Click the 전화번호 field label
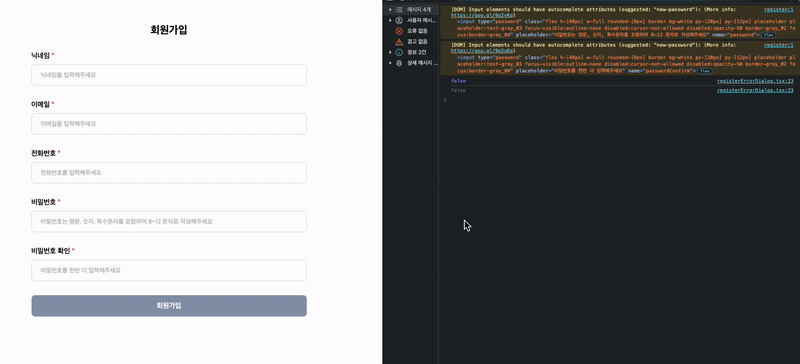 [x=43, y=153]
